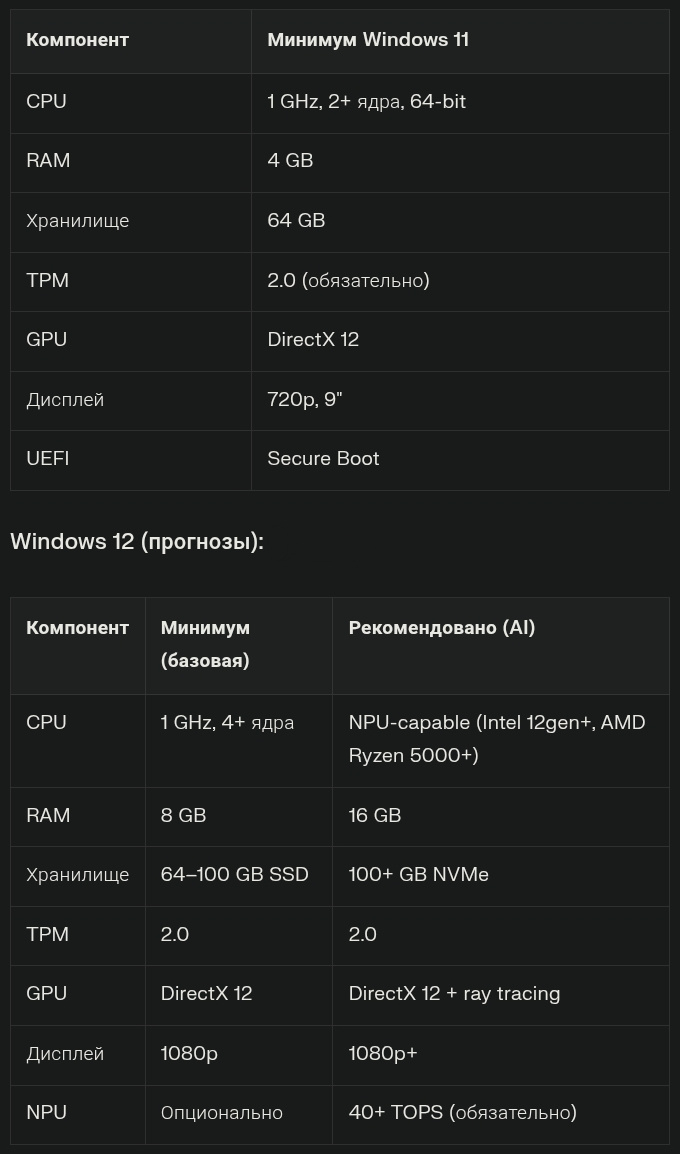Select the "16 GB" recommended RAM cell
Image resolution: width=680 pixels, height=1154 pixels.
(375, 815)
